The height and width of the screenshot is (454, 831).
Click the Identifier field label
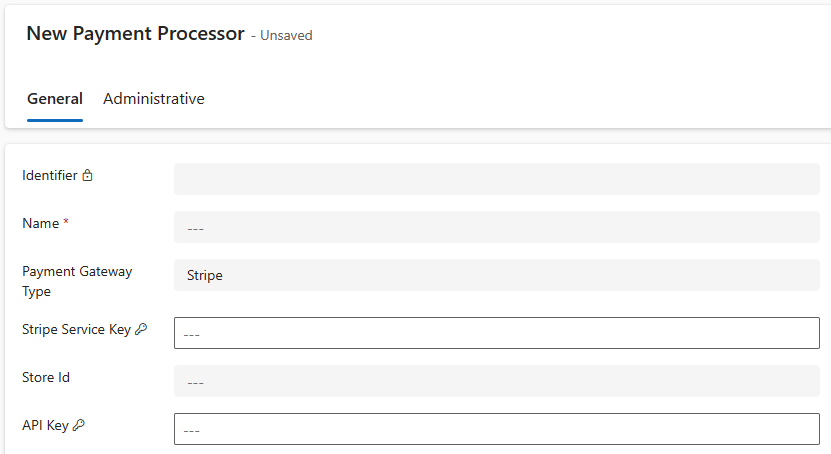coord(49,175)
